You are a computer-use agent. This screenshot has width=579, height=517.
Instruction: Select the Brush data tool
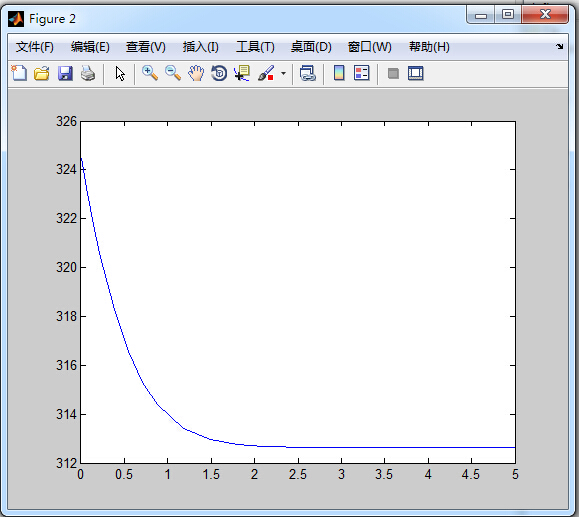tap(266, 73)
